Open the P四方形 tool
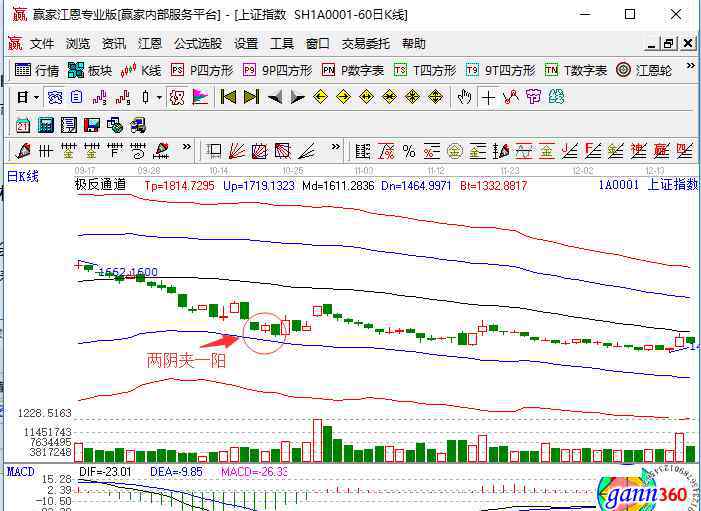 coord(202,70)
